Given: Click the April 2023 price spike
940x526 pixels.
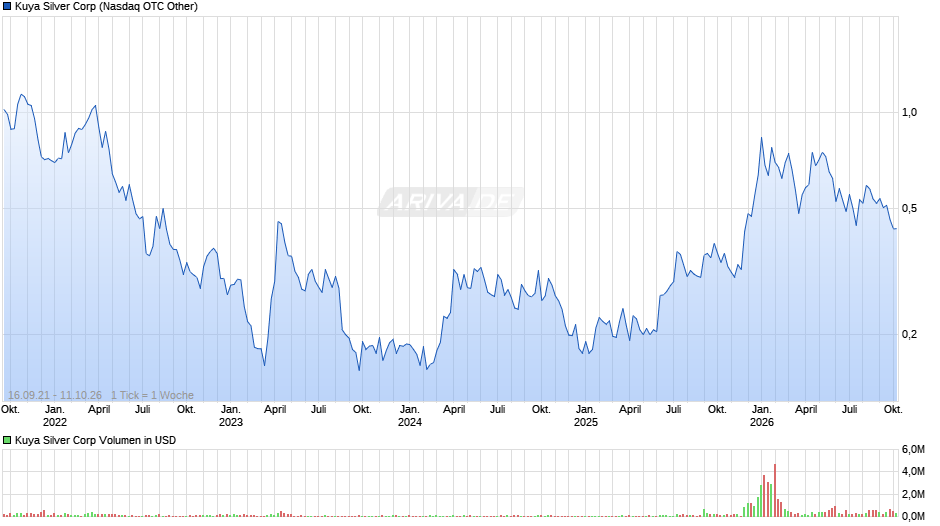Looking at the screenshot, I should point(279,223).
